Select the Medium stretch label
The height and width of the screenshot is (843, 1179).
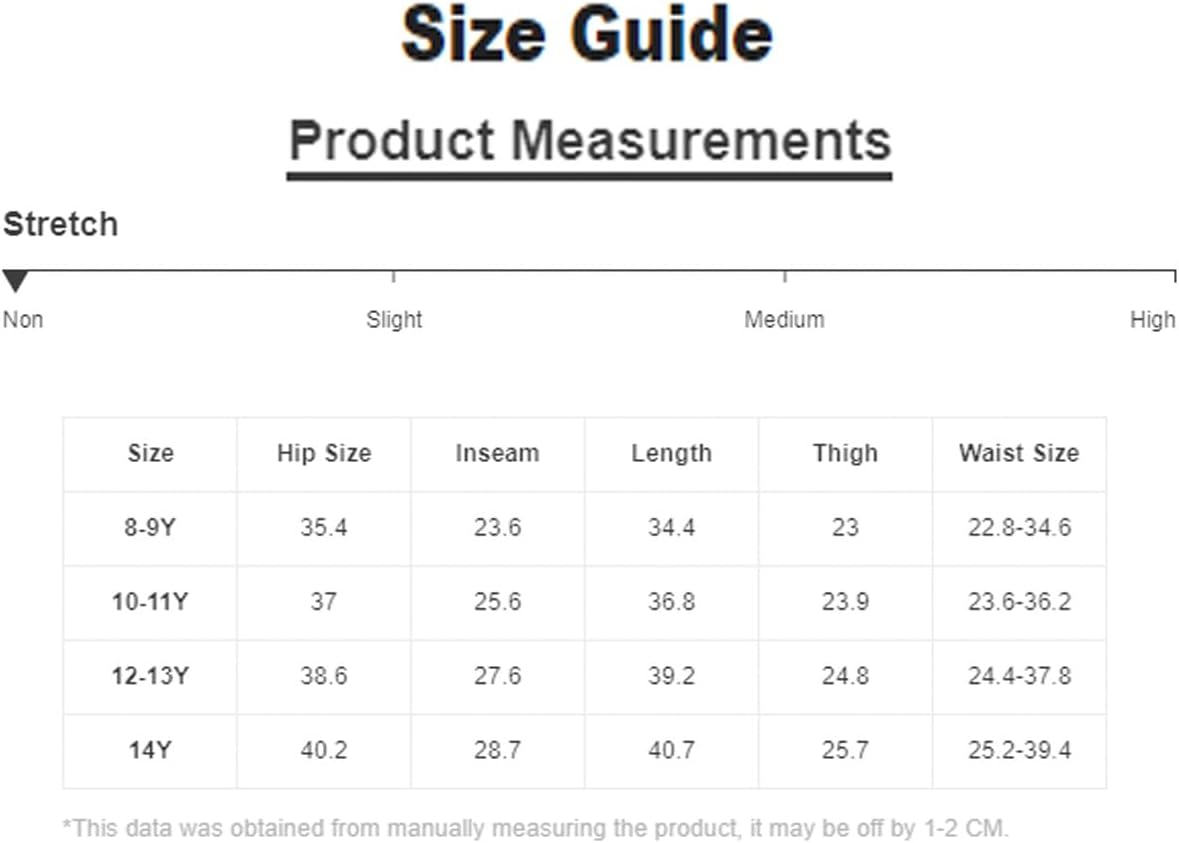[784, 320]
